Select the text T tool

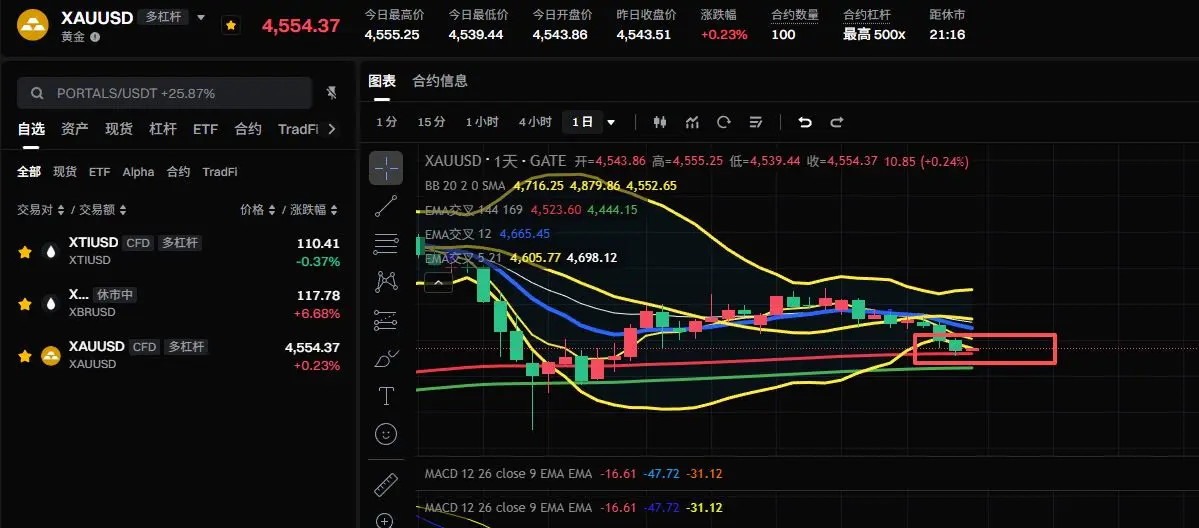(386, 396)
